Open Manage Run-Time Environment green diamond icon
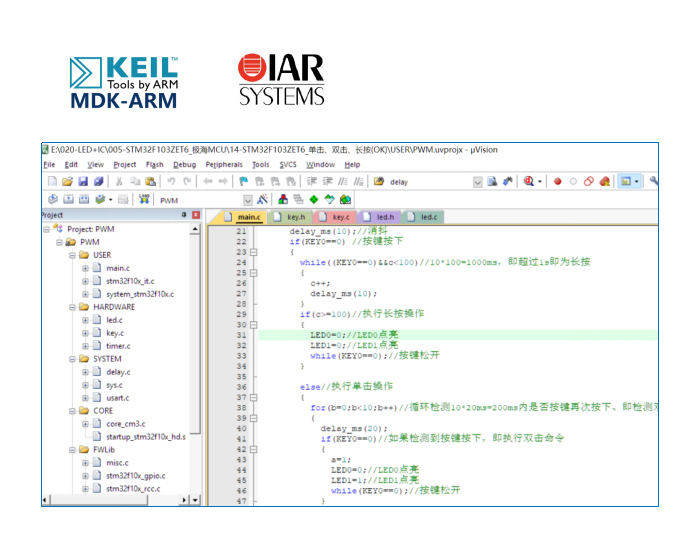 coord(313,199)
